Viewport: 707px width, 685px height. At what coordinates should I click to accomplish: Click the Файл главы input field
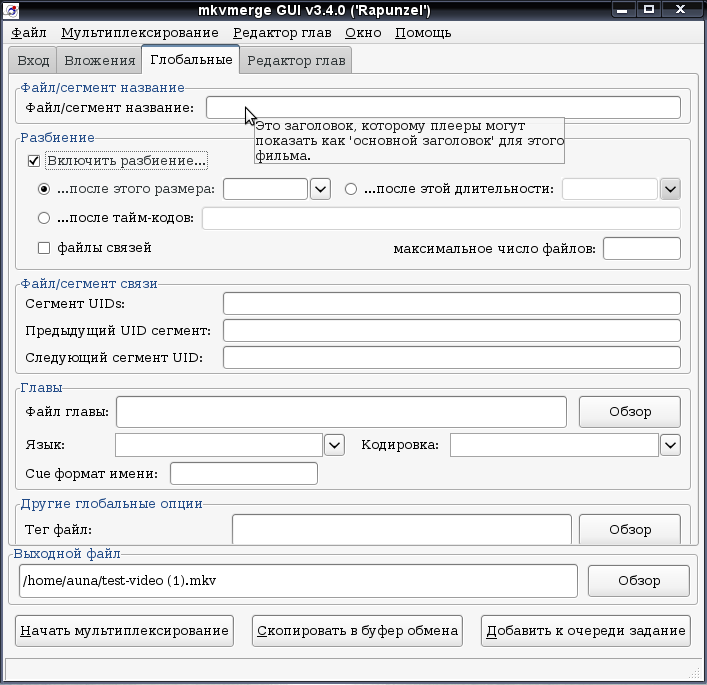(x=341, y=412)
